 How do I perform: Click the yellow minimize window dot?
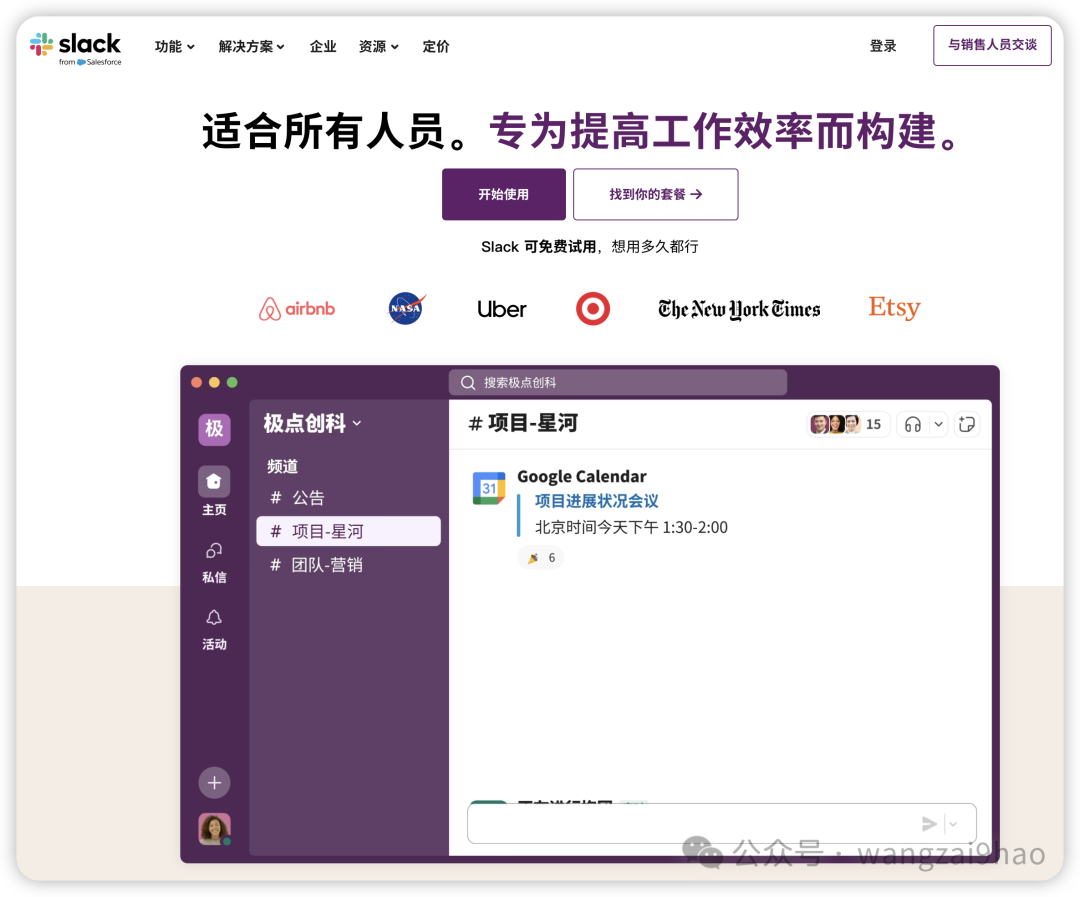click(x=214, y=382)
